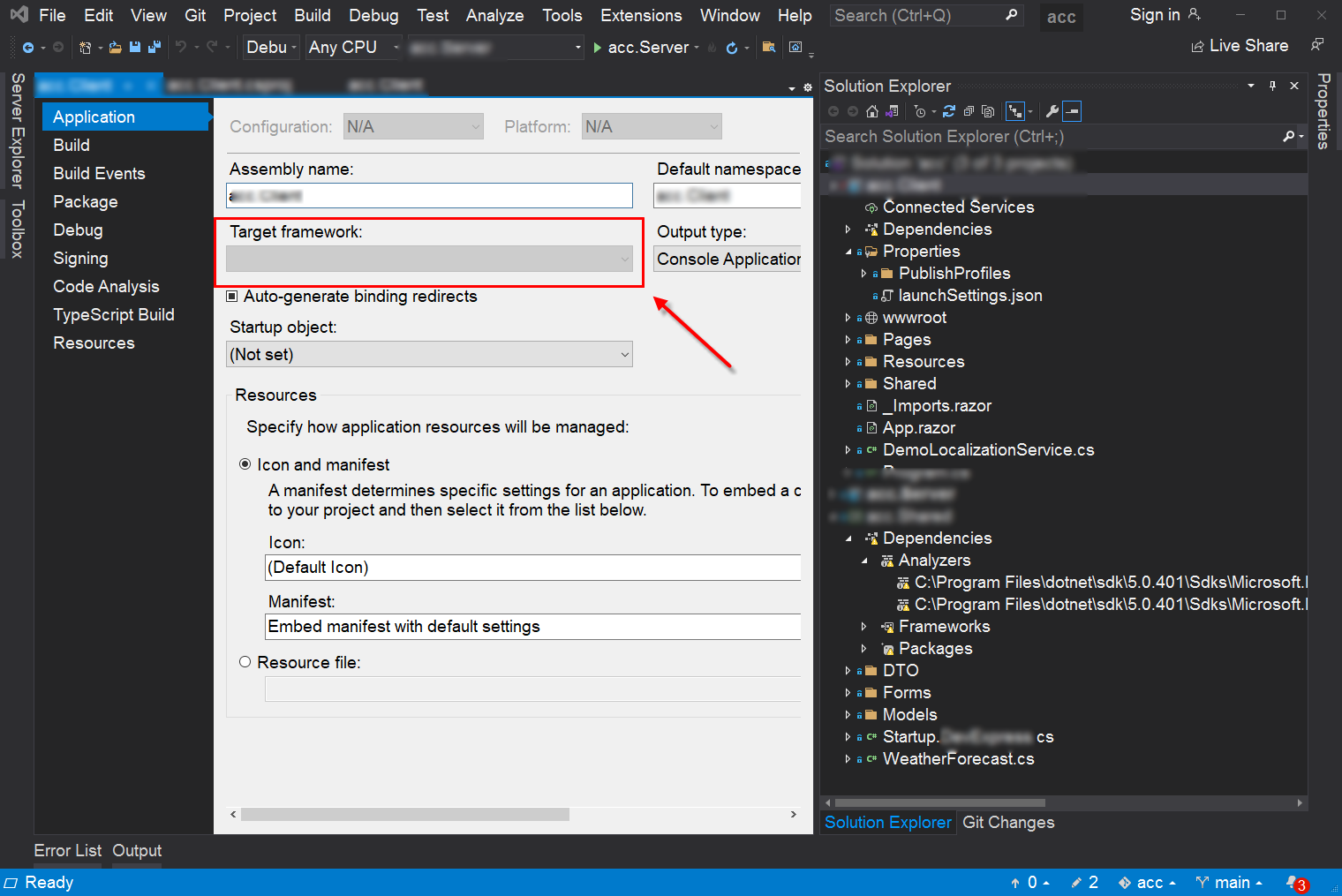The image size is (1342, 896).
Task: Toggle Preview Selected Items icon
Action: click(1072, 111)
